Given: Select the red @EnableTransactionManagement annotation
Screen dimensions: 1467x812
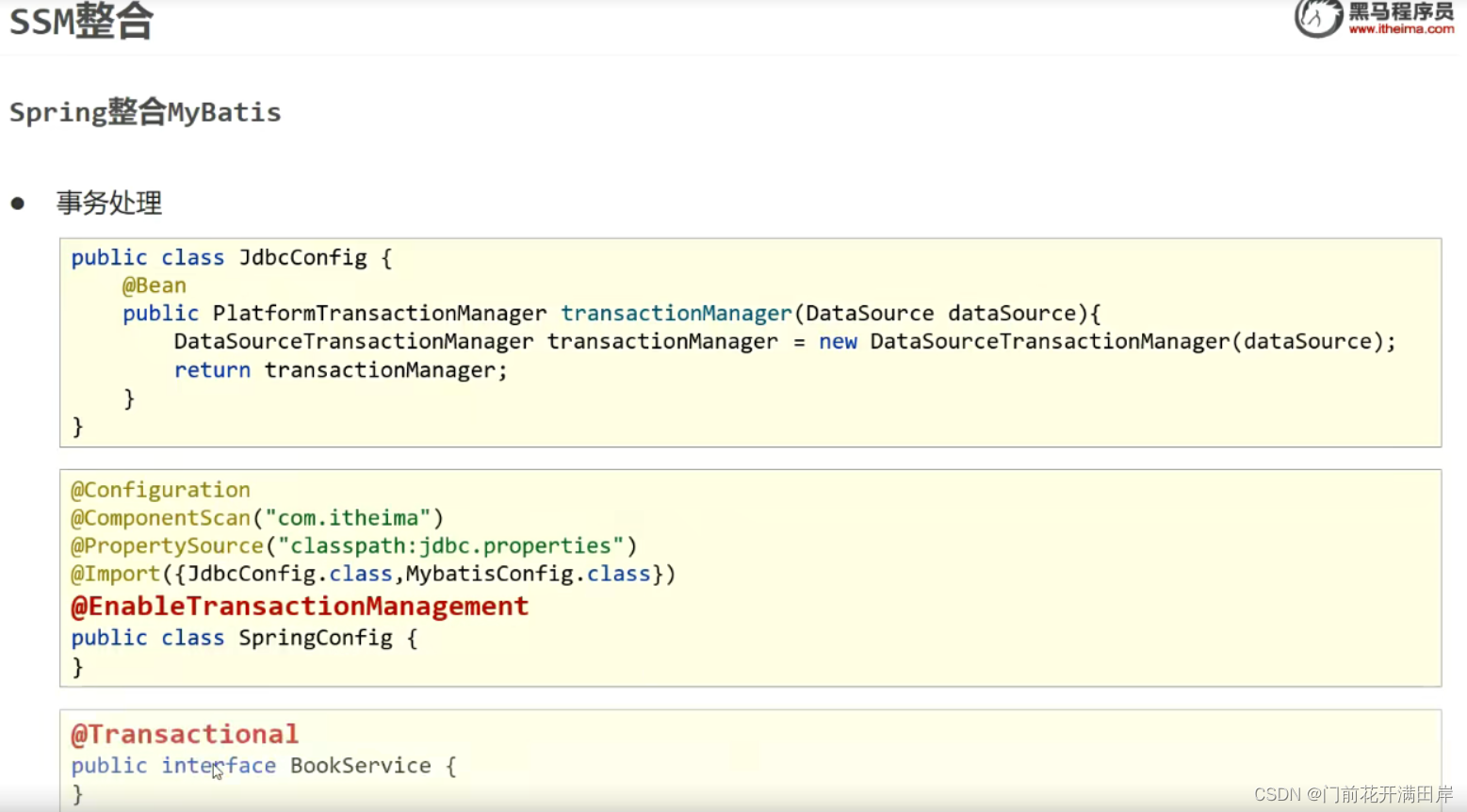Looking at the screenshot, I should pyautogui.click(x=300, y=607).
